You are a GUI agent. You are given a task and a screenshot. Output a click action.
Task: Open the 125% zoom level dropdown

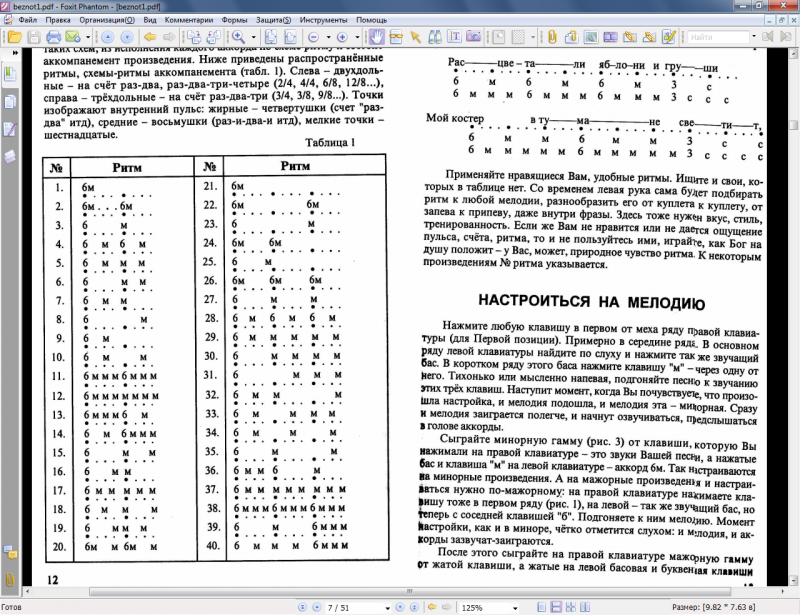515,608
